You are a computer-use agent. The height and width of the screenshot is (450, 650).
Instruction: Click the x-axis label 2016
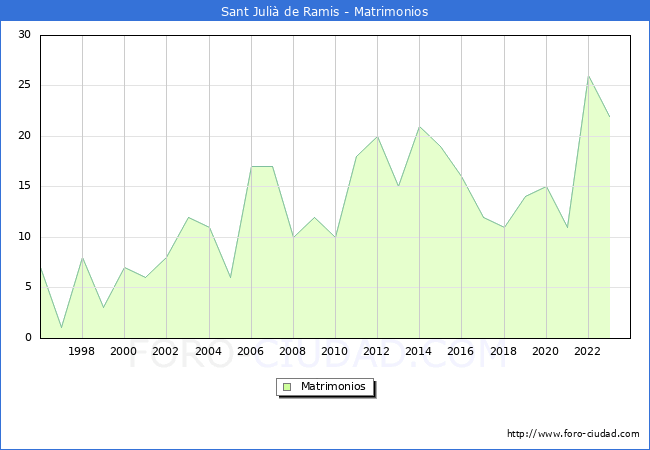[x=461, y=351]
